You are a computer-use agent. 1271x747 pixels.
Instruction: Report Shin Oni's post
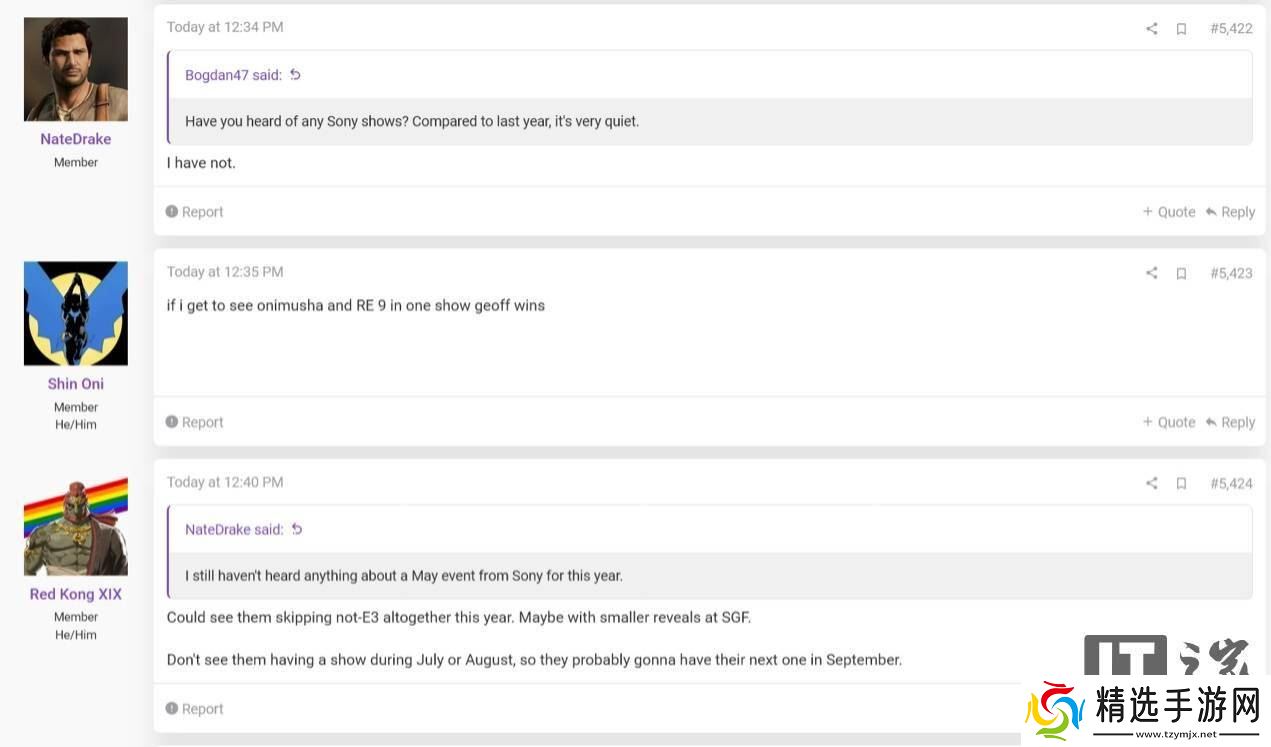[x=195, y=422]
